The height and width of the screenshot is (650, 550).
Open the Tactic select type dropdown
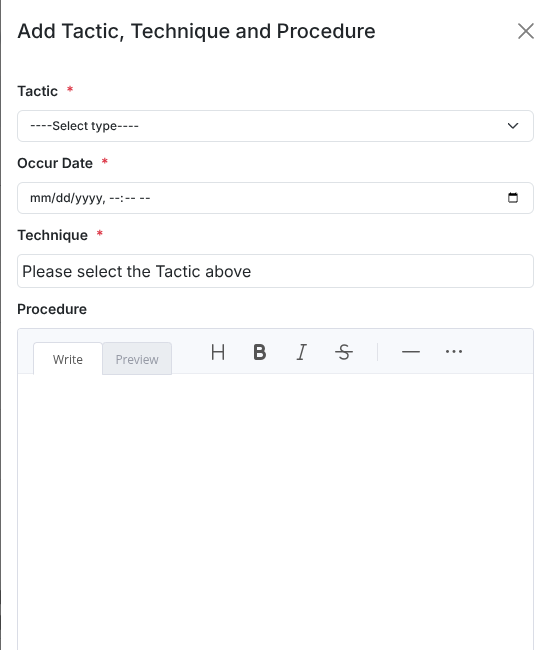(x=275, y=126)
